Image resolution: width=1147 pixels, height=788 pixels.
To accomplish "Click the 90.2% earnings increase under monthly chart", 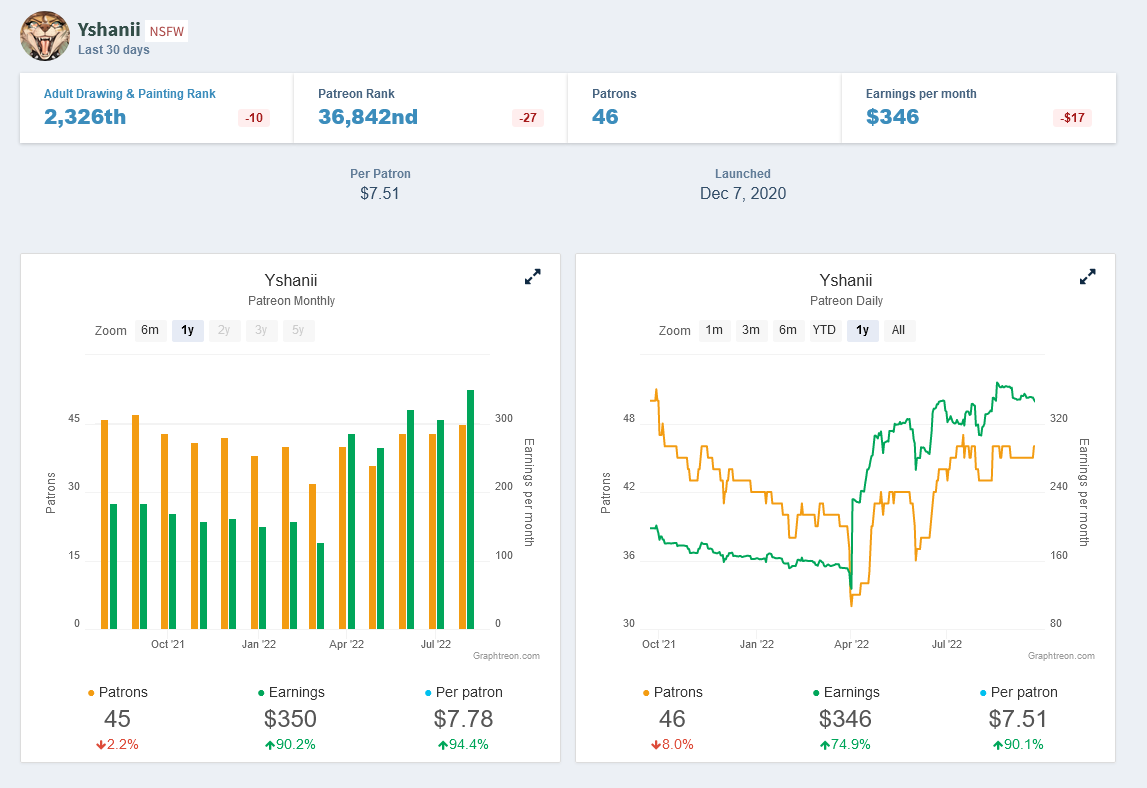I will click(290, 745).
